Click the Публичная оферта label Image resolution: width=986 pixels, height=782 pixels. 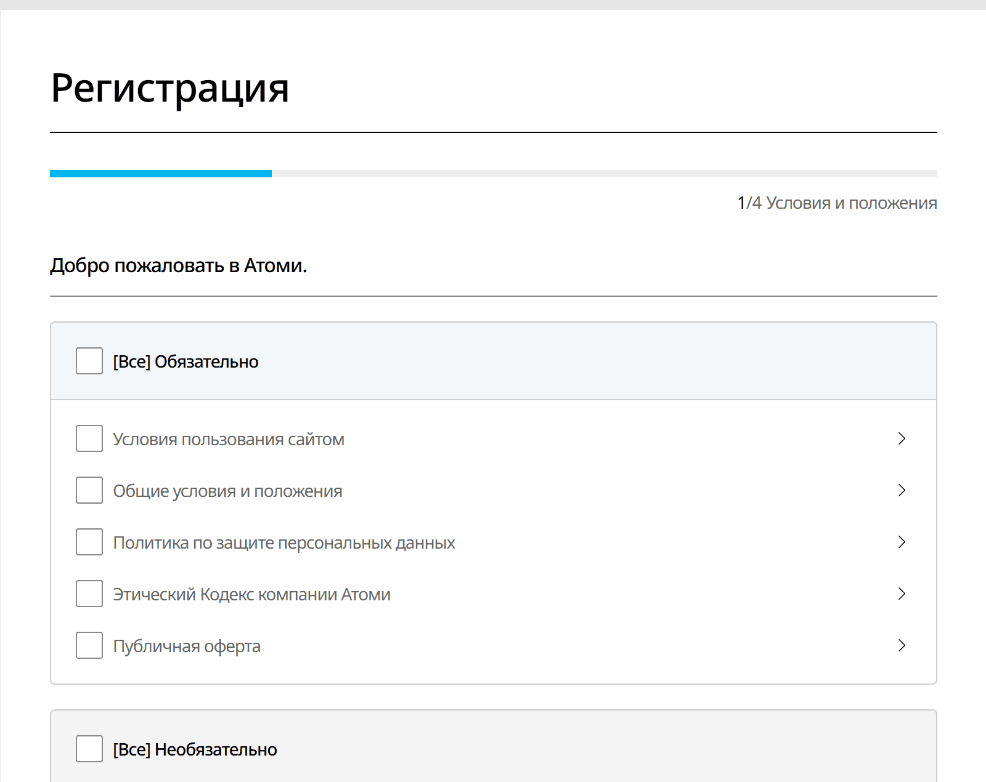pyautogui.click(x=187, y=646)
